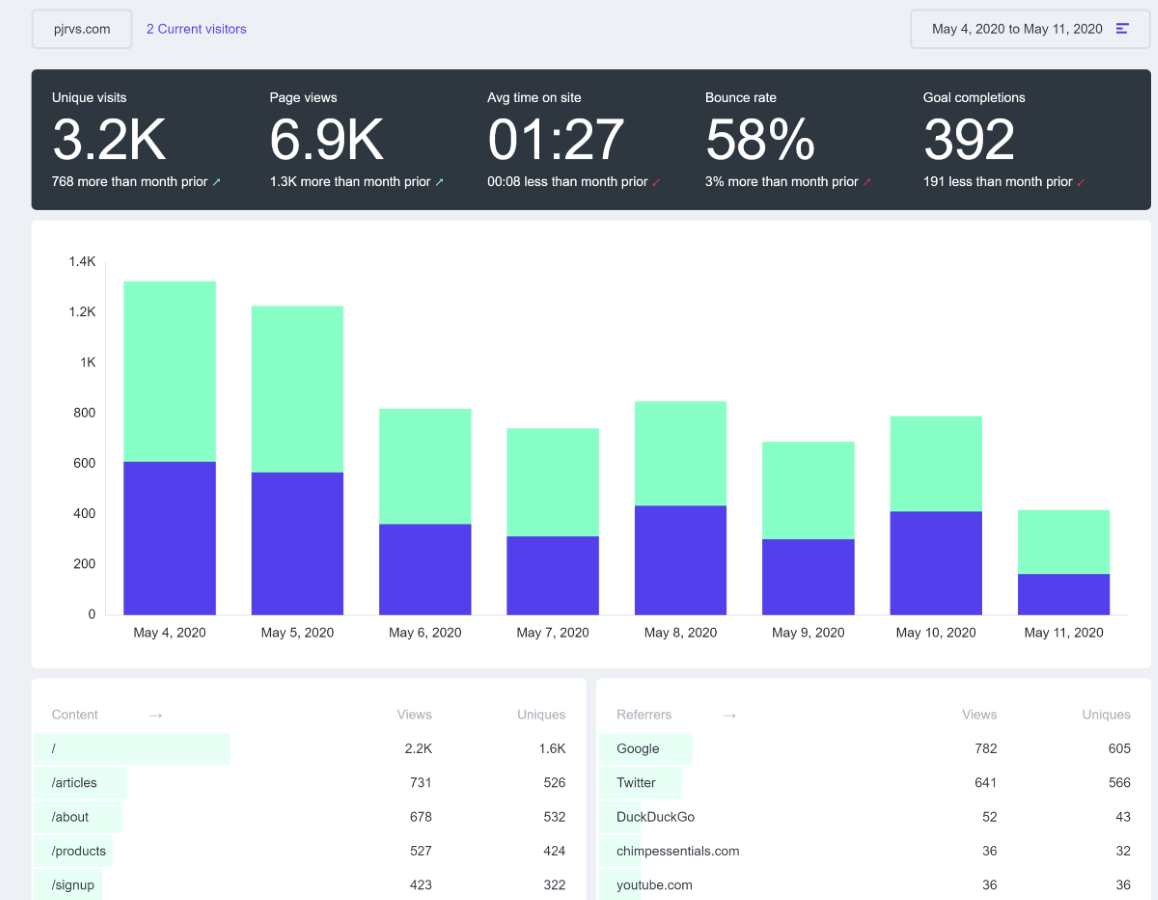
Task: Open the Referrers section header
Action: [x=644, y=715]
